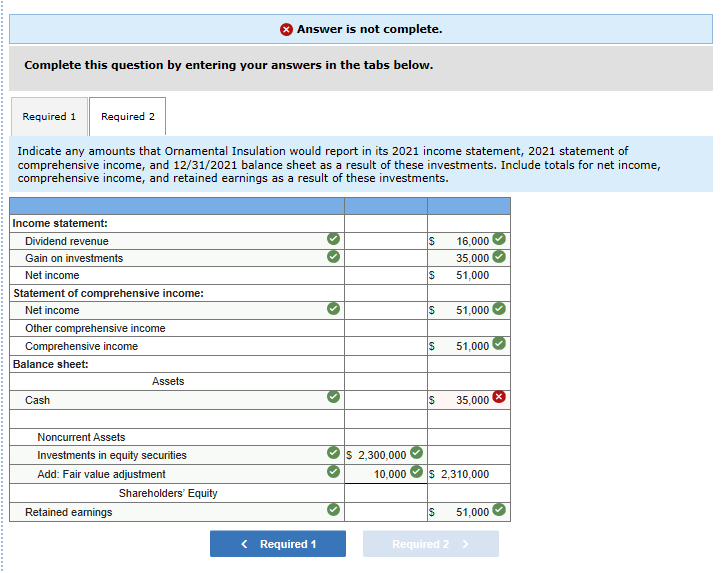This screenshot has height=573, width=727.
Task: Click the Retained earnings label cell
Action: pyautogui.click(x=177, y=512)
